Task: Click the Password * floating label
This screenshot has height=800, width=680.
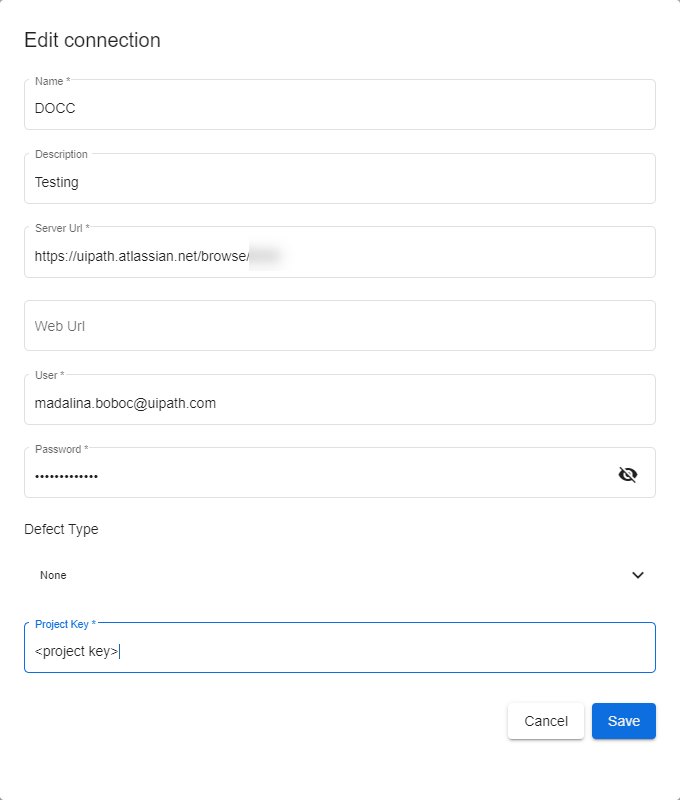Action: click(x=61, y=449)
